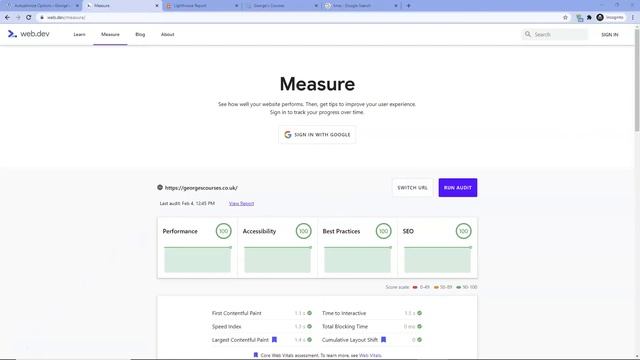Click the SEO score chart
640x360 pixels.
[438, 259]
